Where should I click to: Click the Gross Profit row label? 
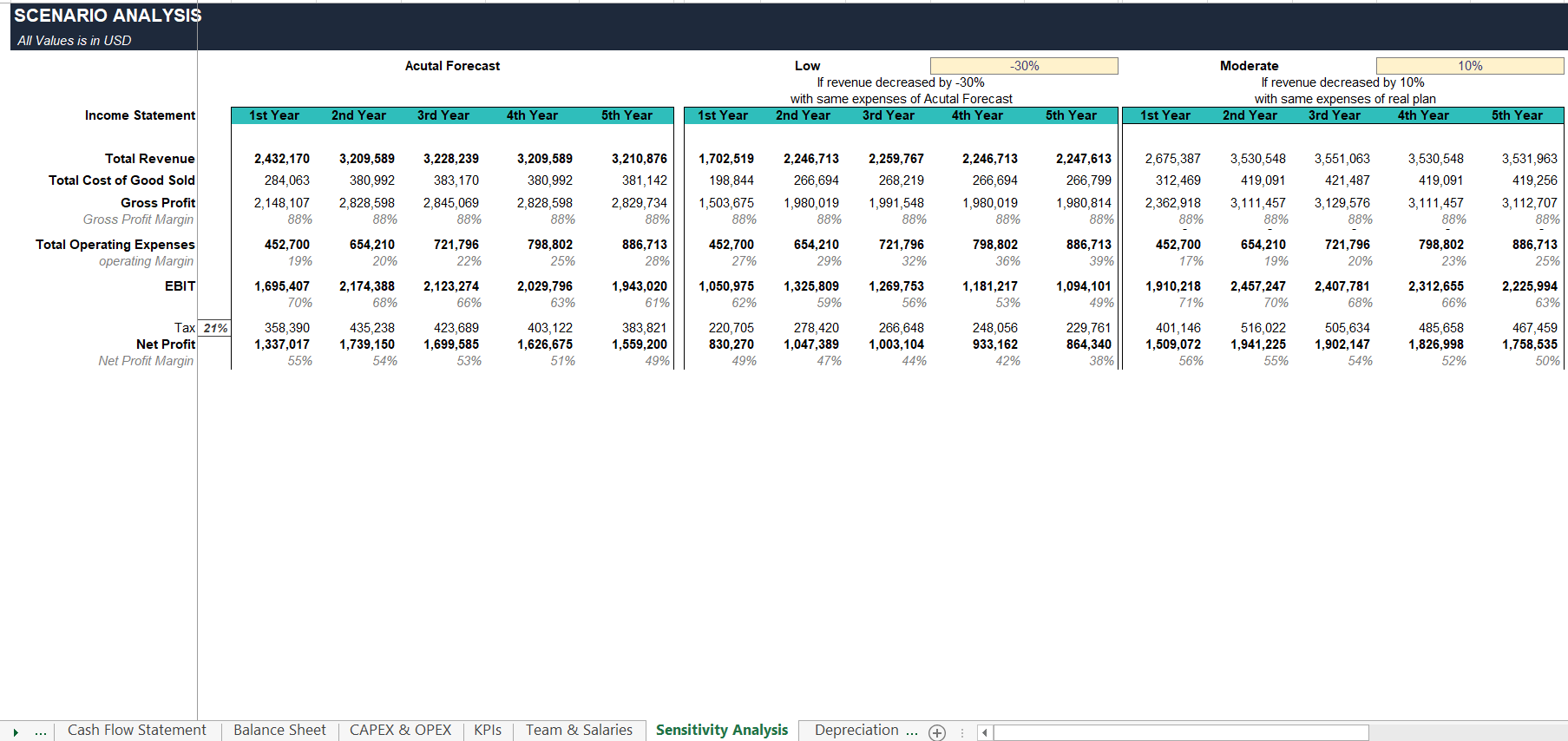[x=158, y=203]
